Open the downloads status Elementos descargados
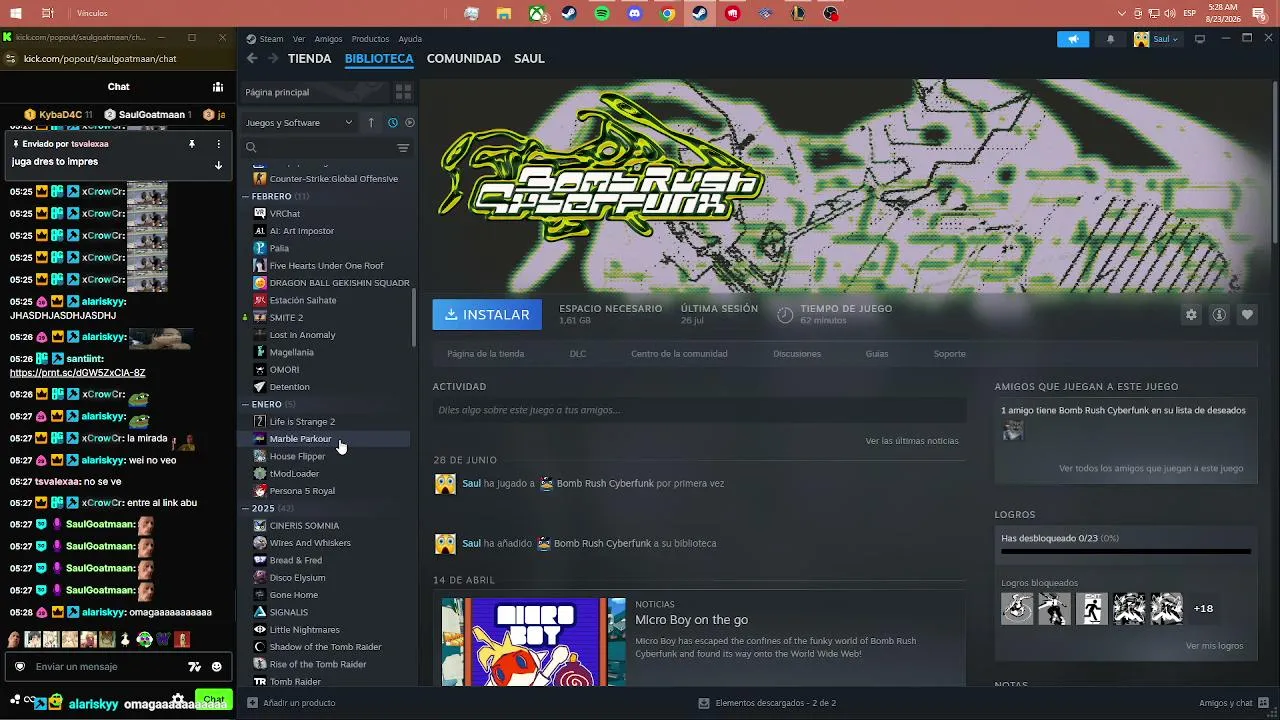This screenshot has width=1280, height=720. click(767, 703)
